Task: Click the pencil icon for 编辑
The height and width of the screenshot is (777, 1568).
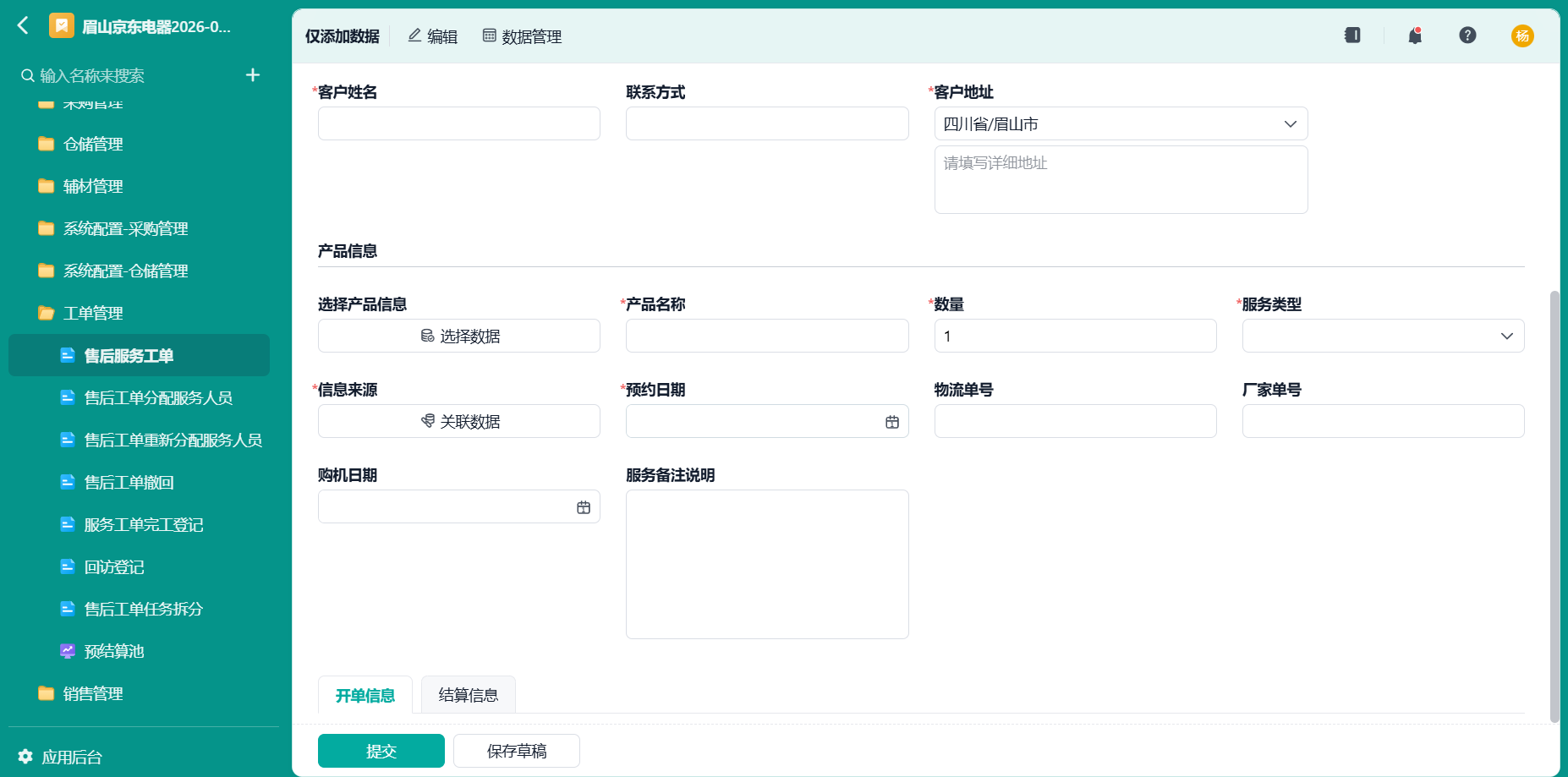Action: [414, 36]
